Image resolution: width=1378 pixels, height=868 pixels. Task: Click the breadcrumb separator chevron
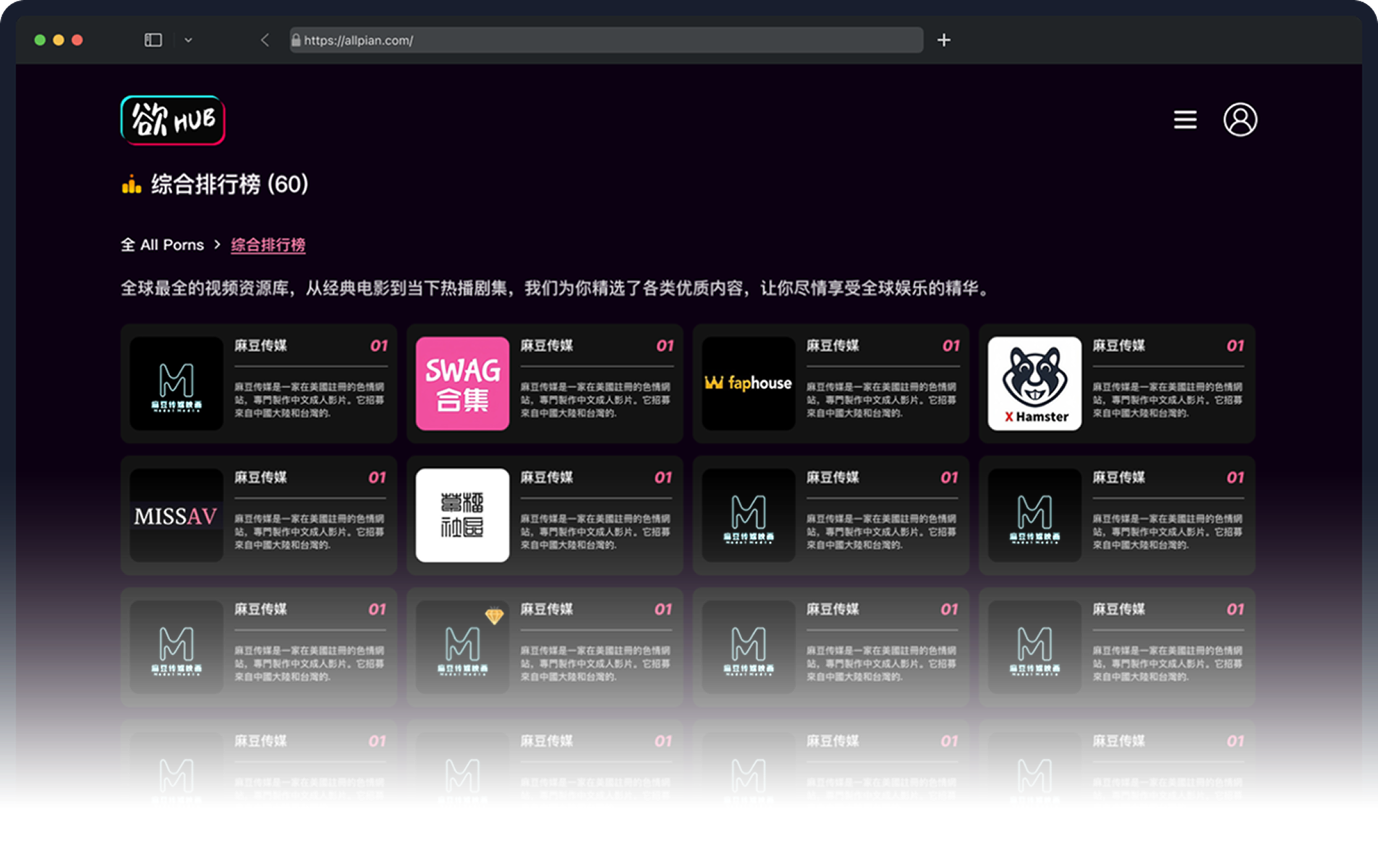click(x=217, y=245)
